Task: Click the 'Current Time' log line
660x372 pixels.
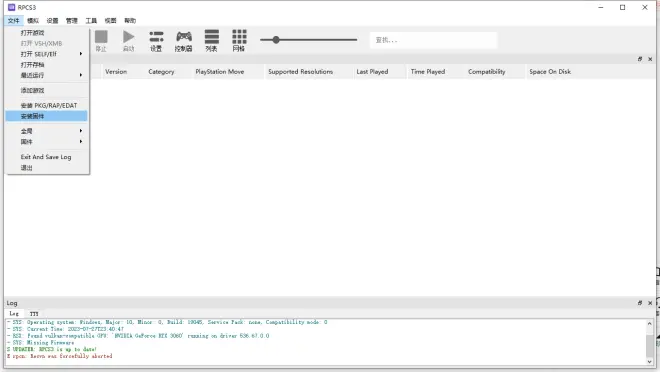Action: (66, 329)
